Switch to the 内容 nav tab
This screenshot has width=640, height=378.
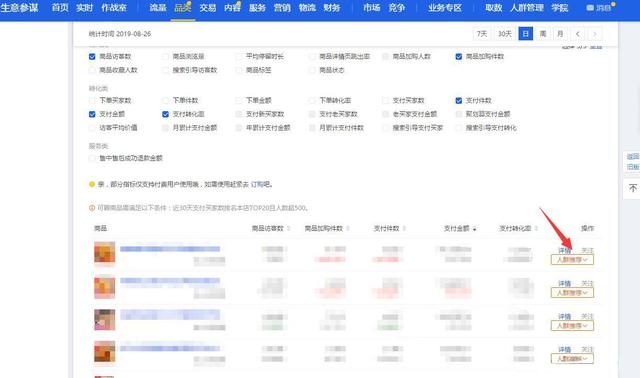tap(232, 7)
